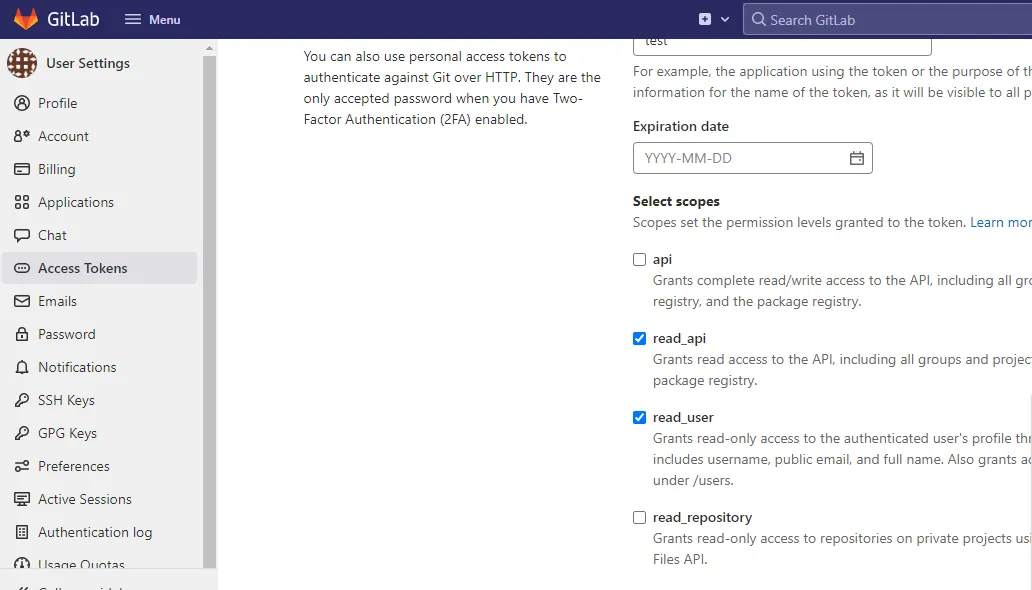Open the calendar date picker icon
Viewport: 1032px width, 590px height.
click(x=856, y=158)
